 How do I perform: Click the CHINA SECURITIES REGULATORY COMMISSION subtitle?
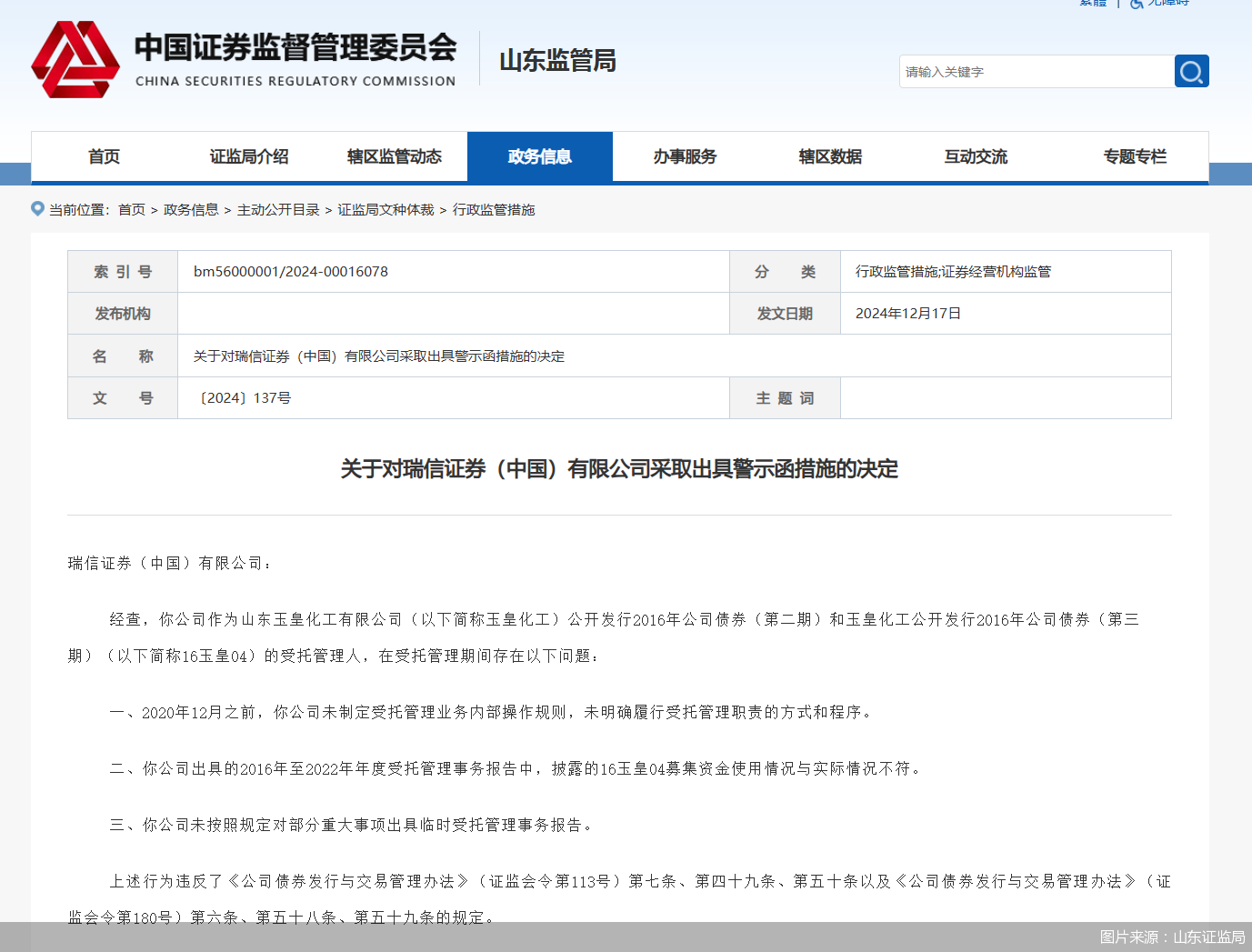point(295,81)
